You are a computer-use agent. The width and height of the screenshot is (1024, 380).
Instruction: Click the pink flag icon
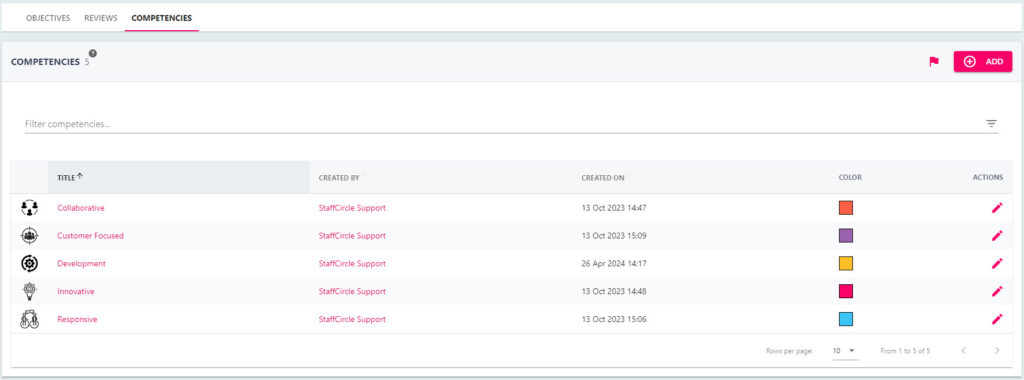934,62
